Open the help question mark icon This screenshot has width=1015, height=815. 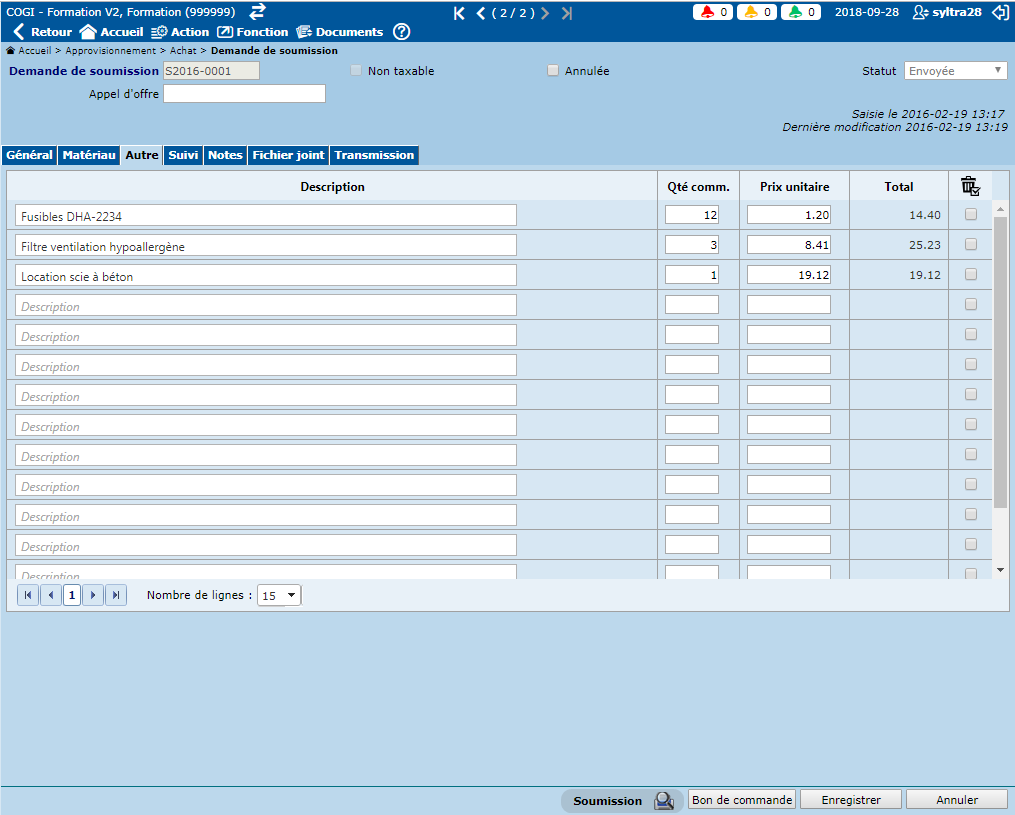[402, 32]
